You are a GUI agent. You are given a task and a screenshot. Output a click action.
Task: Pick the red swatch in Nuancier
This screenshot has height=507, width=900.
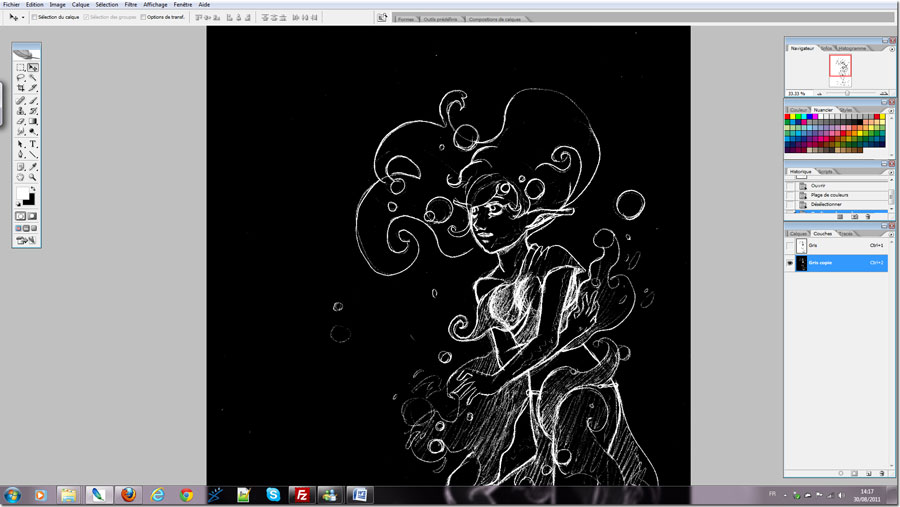click(x=789, y=118)
